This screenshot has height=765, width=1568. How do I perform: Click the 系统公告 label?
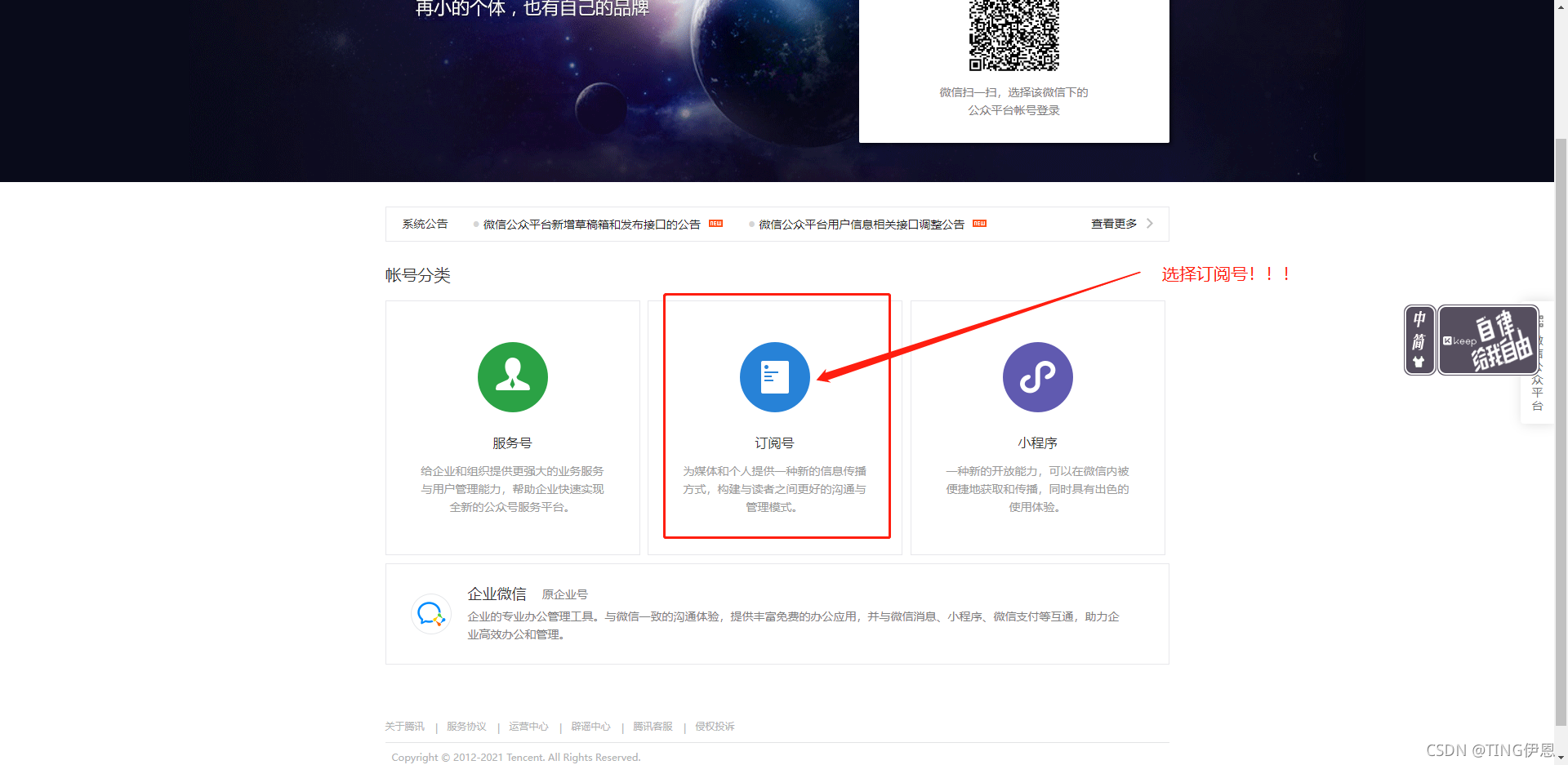click(425, 224)
